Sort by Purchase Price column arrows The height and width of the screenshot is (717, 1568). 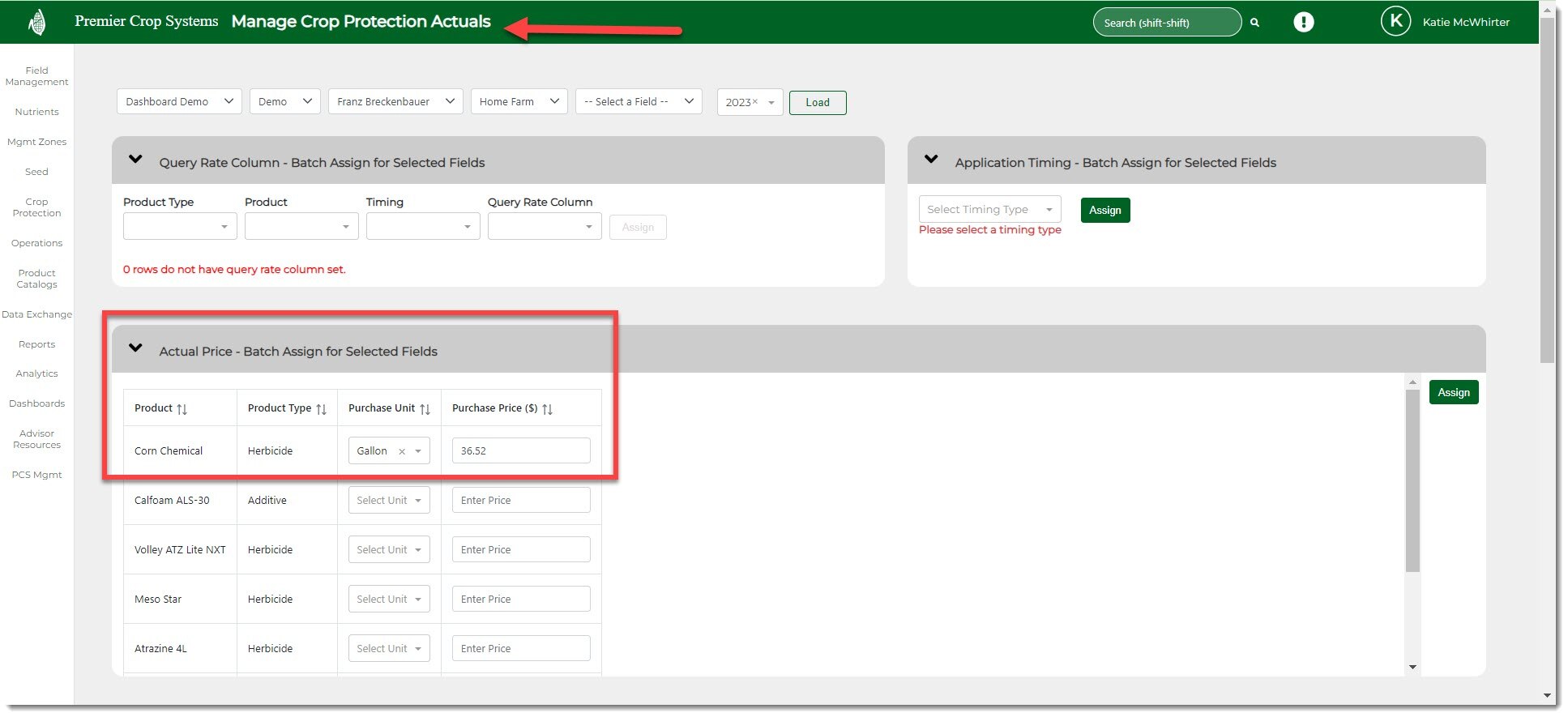tap(548, 409)
